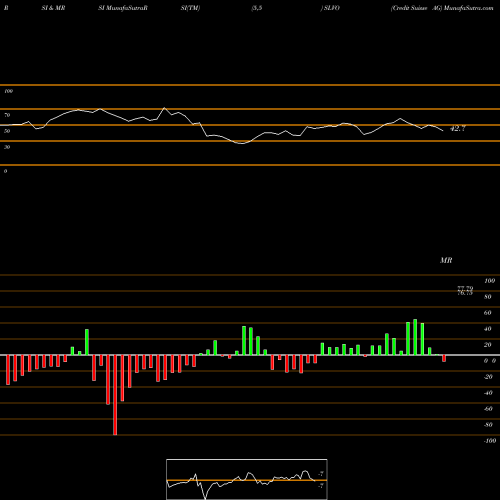Image resolution: width=500 pixels, height=500 pixels.
Task: Click the longest red bar reaching -100
Action: point(115,395)
